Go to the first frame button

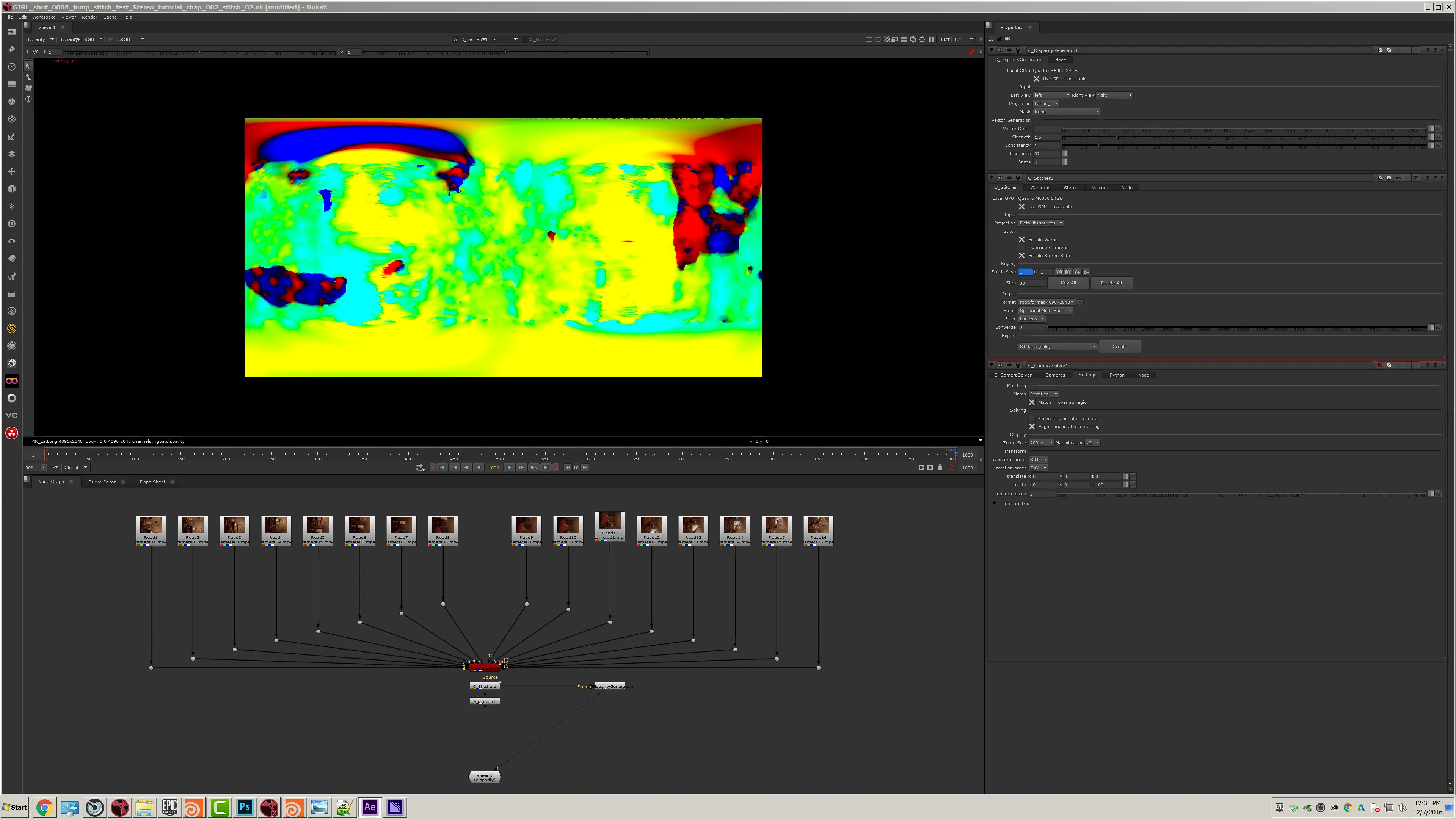442,468
